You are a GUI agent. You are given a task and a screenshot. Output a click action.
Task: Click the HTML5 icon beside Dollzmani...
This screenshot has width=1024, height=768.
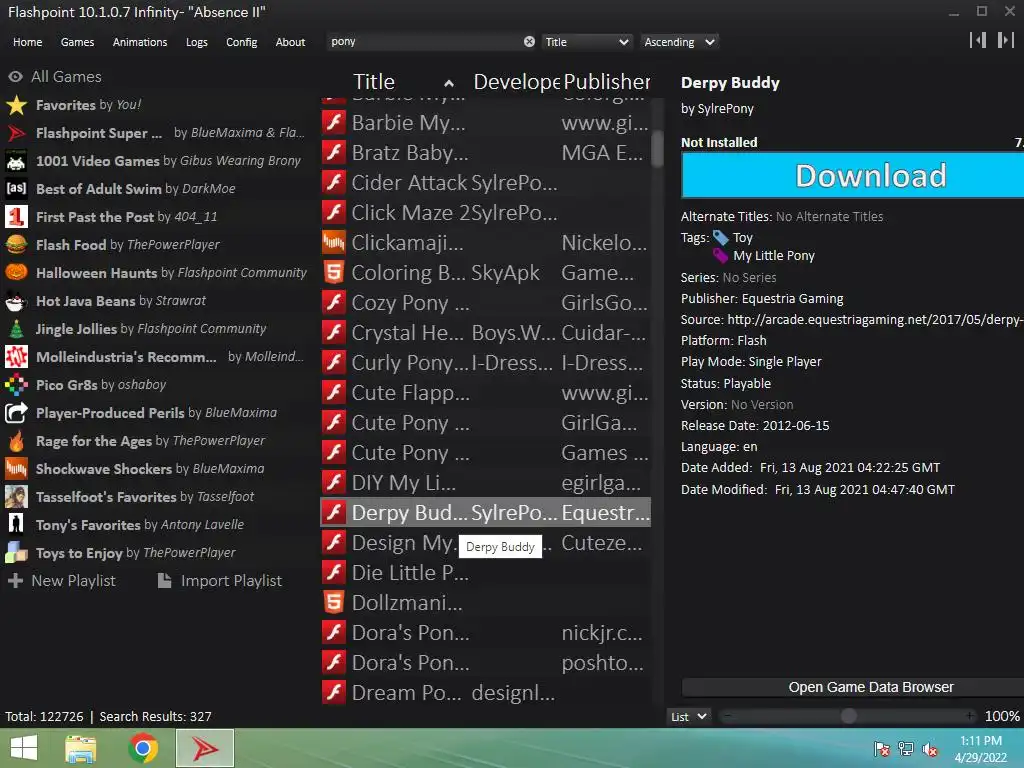click(334, 603)
